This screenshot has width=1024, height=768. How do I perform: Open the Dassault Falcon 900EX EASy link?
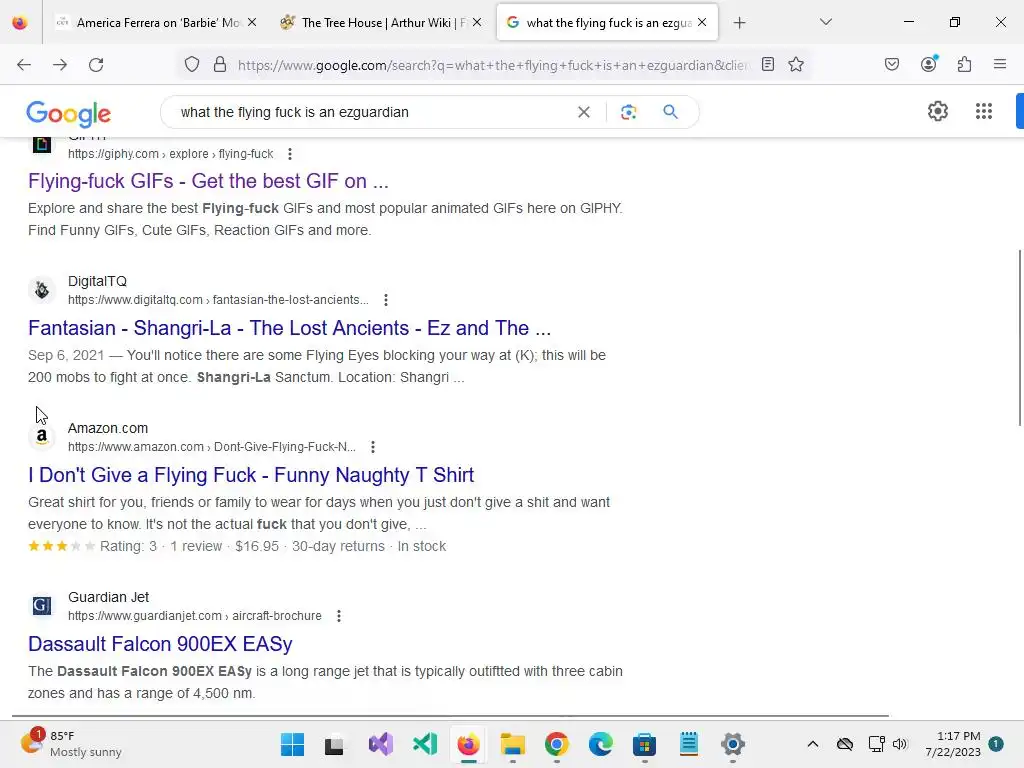[x=160, y=644]
